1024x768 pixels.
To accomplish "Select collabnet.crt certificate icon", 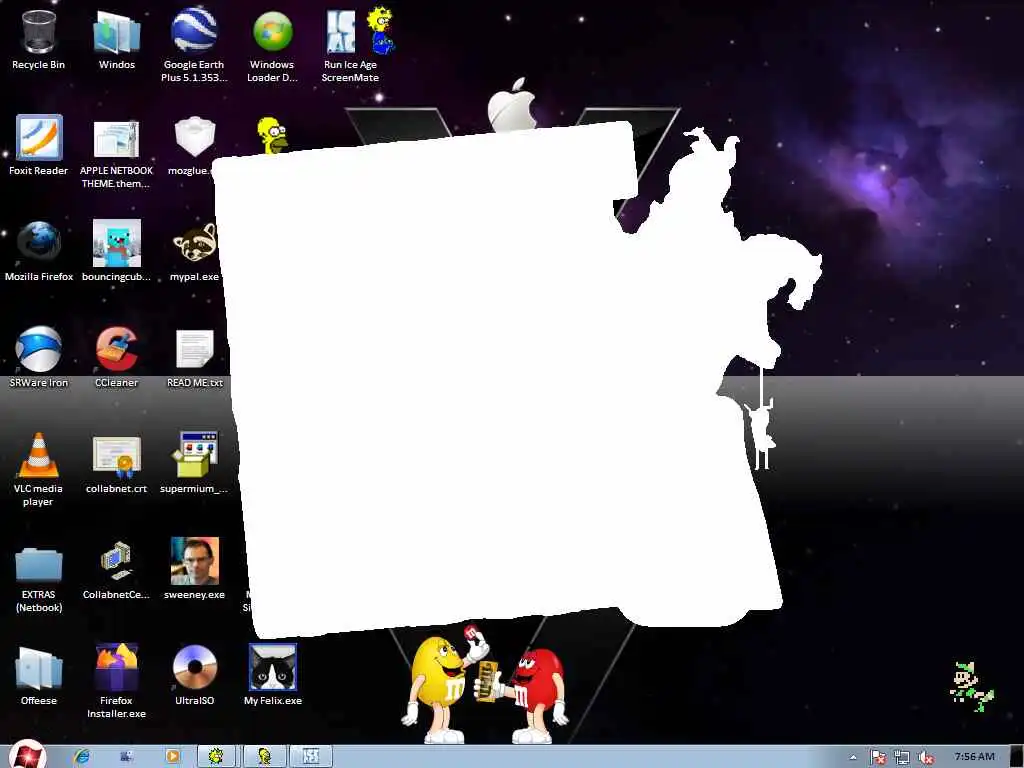I will [x=116, y=464].
